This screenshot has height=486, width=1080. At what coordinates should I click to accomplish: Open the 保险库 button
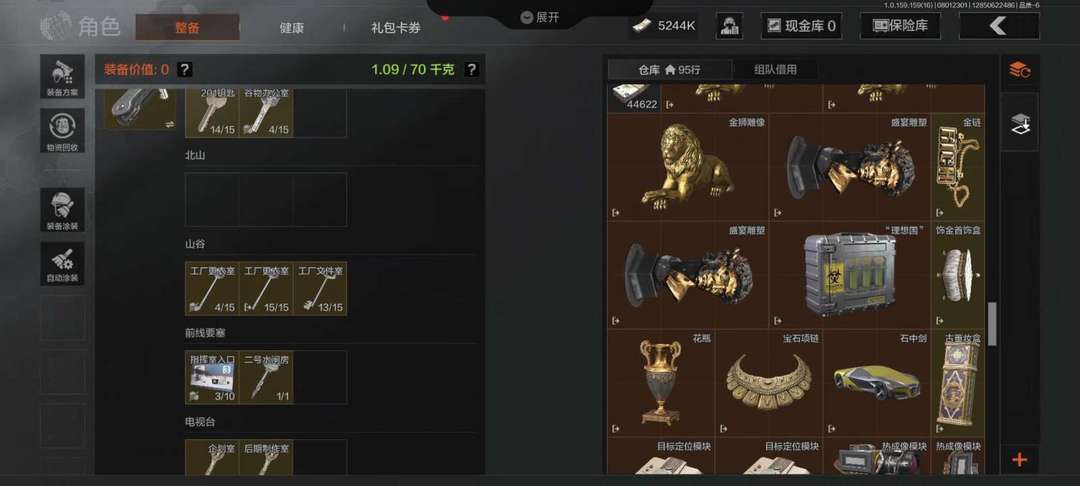[902, 26]
